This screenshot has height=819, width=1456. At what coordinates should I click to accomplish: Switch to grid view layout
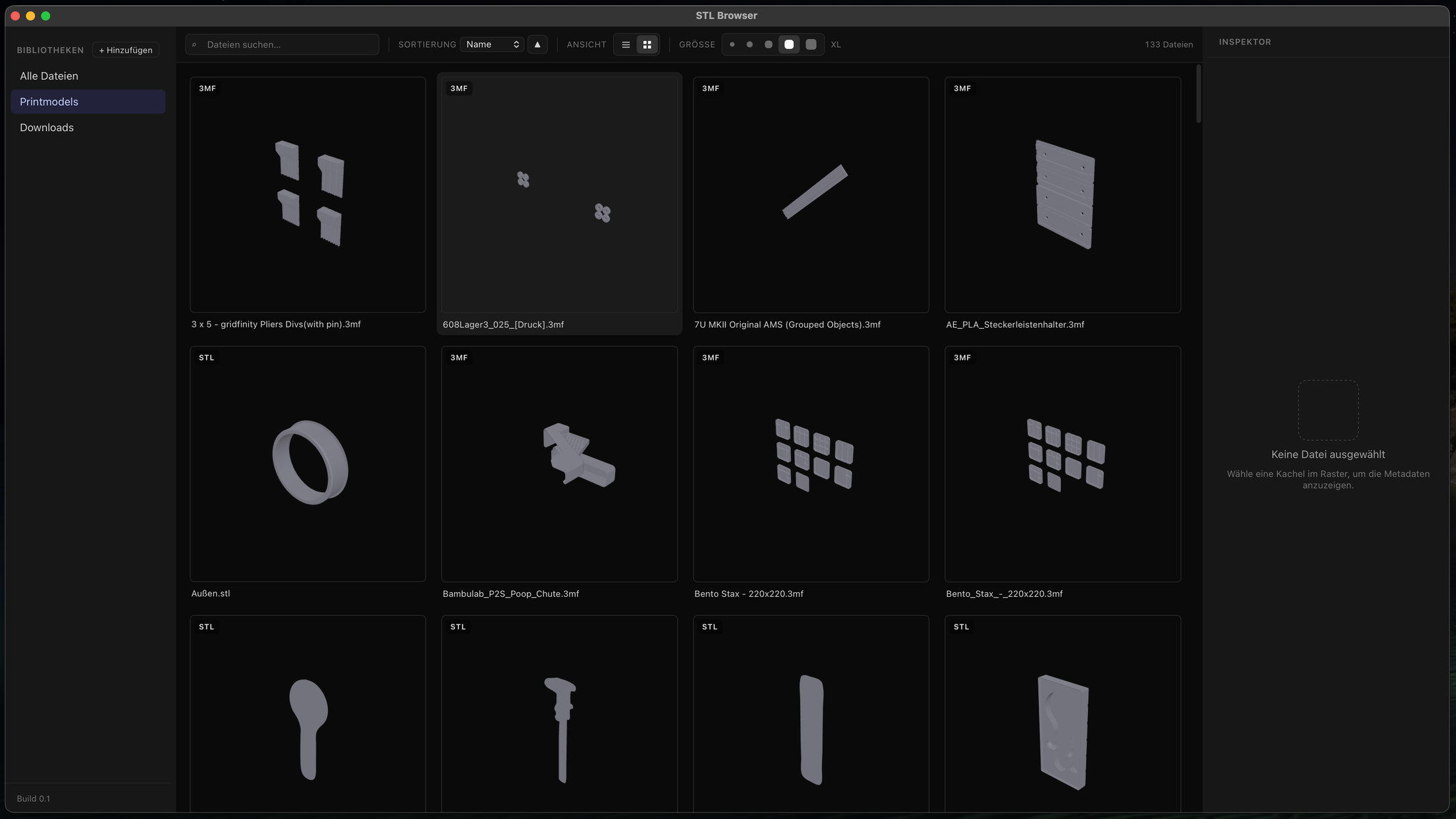click(x=647, y=45)
